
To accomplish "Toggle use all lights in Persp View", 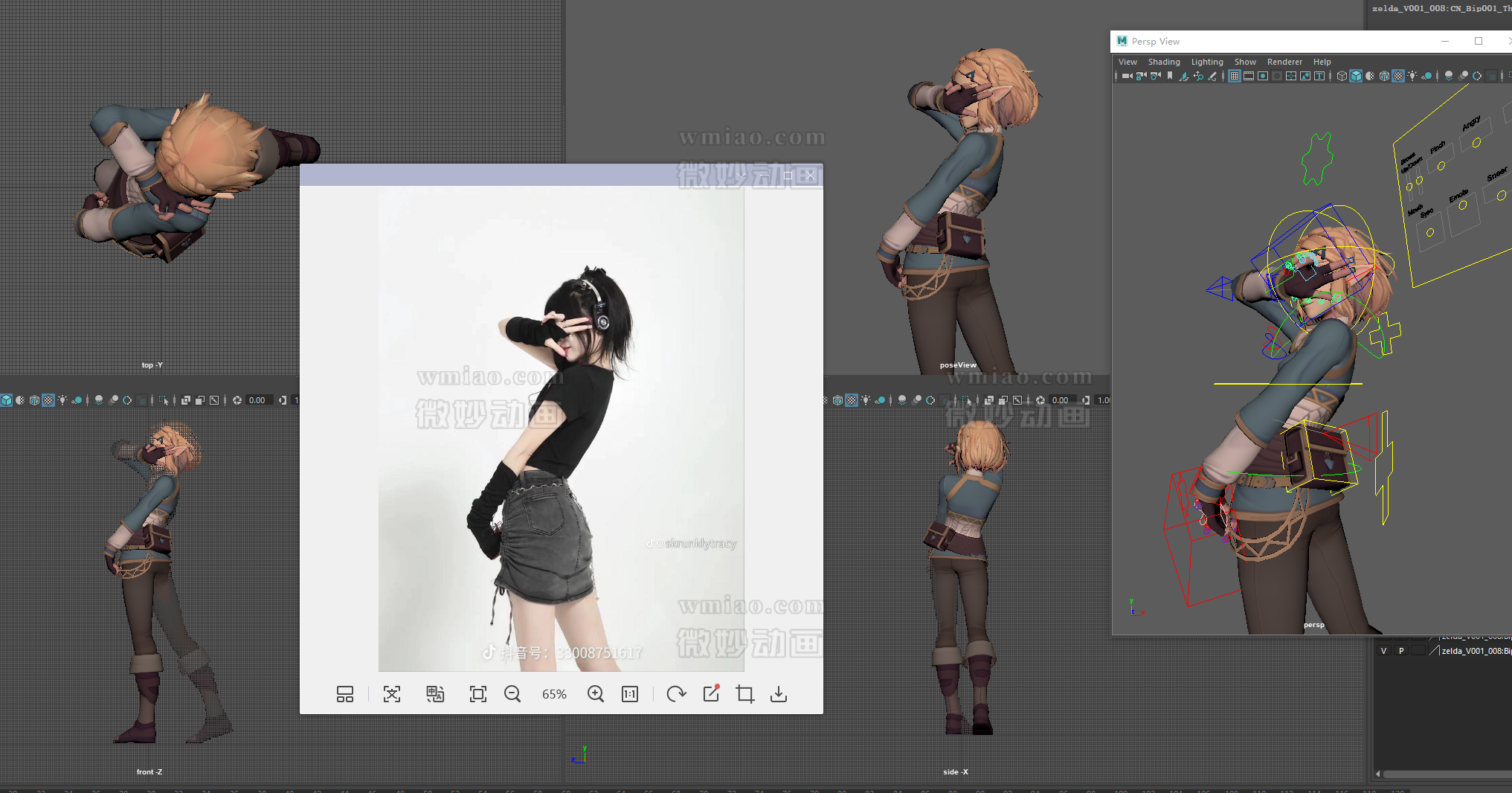I will pyautogui.click(x=1412, y=76).
